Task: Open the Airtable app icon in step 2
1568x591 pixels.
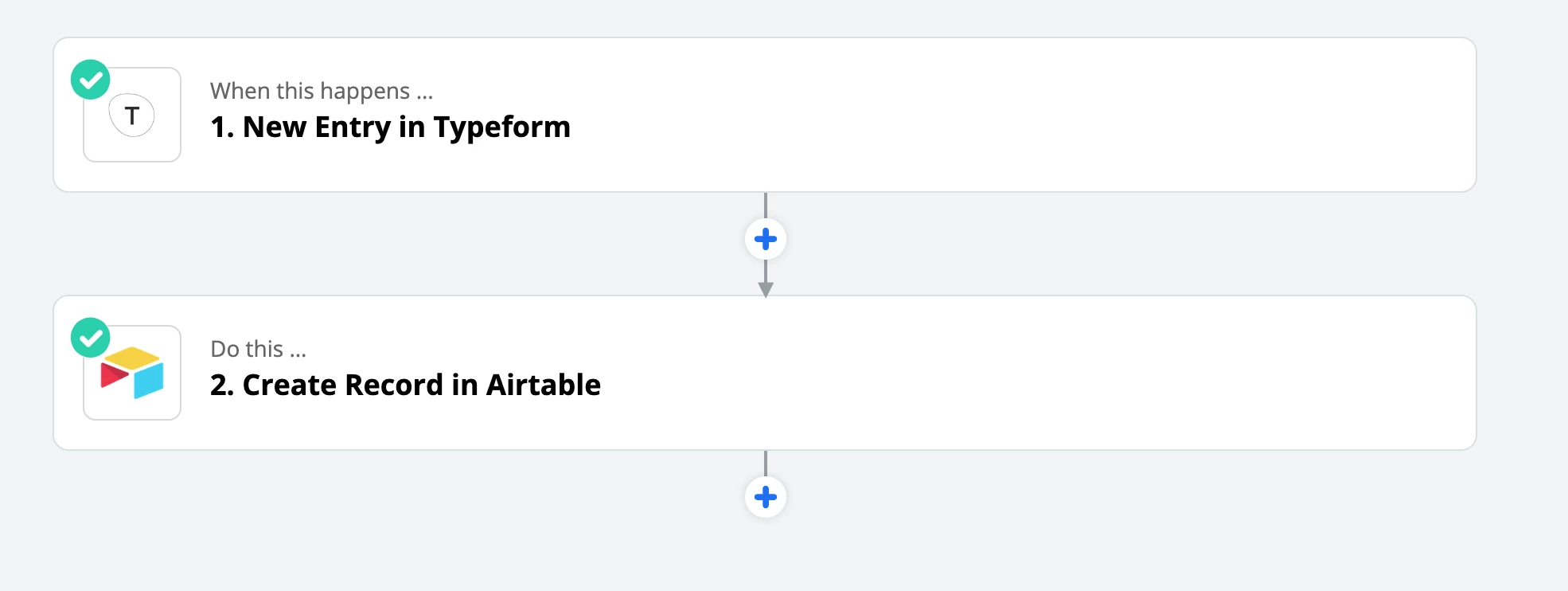Action: pos(132,373)
